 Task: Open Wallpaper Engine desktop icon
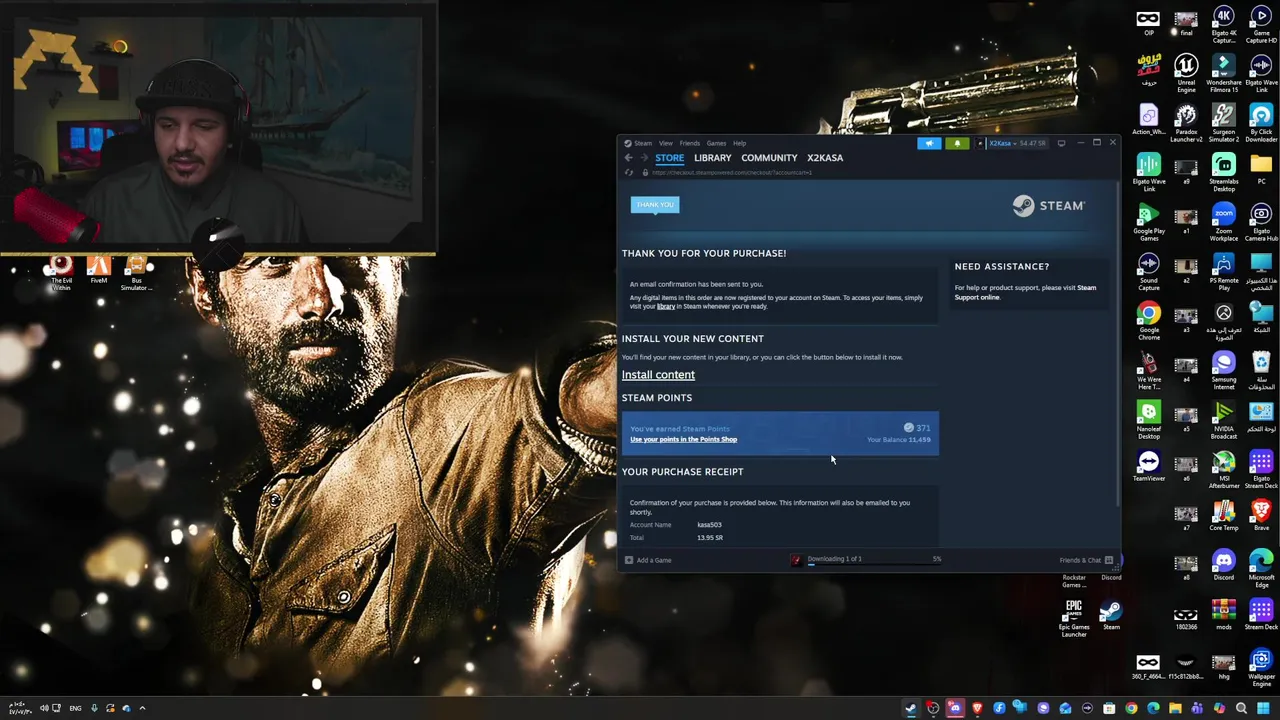(1261, 668)
